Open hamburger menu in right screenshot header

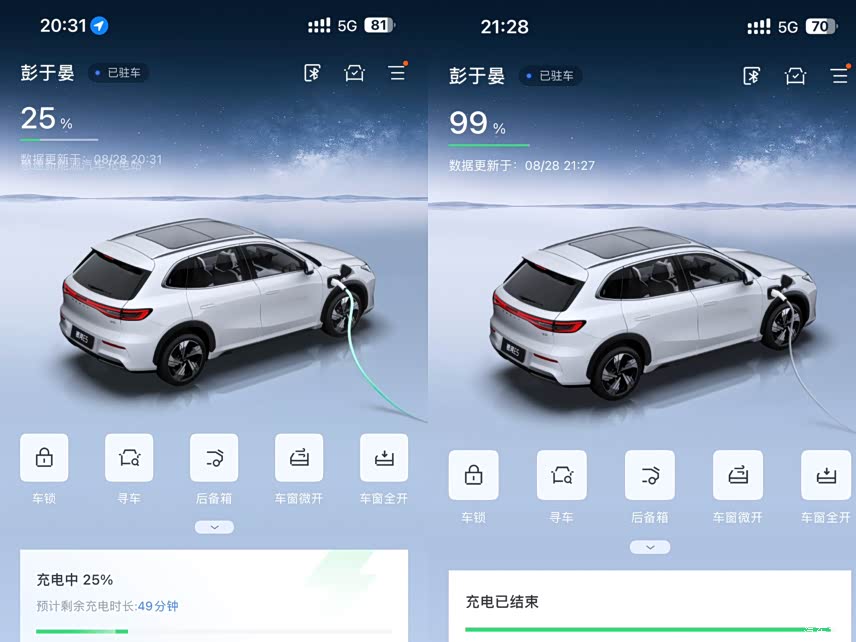pyautogui.click(x=840, y=75)
